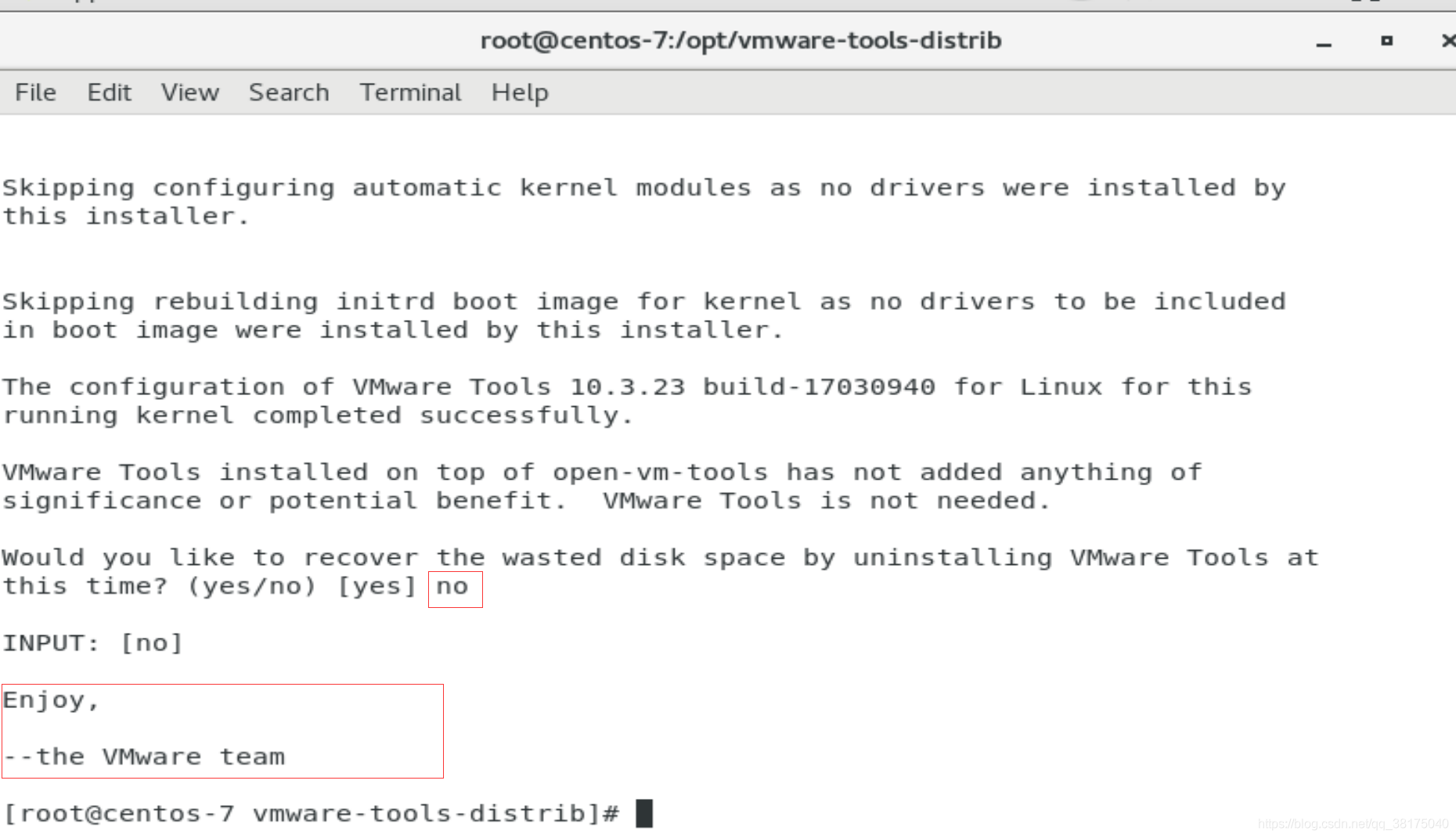Open the Search menu

tap(289, 92)
